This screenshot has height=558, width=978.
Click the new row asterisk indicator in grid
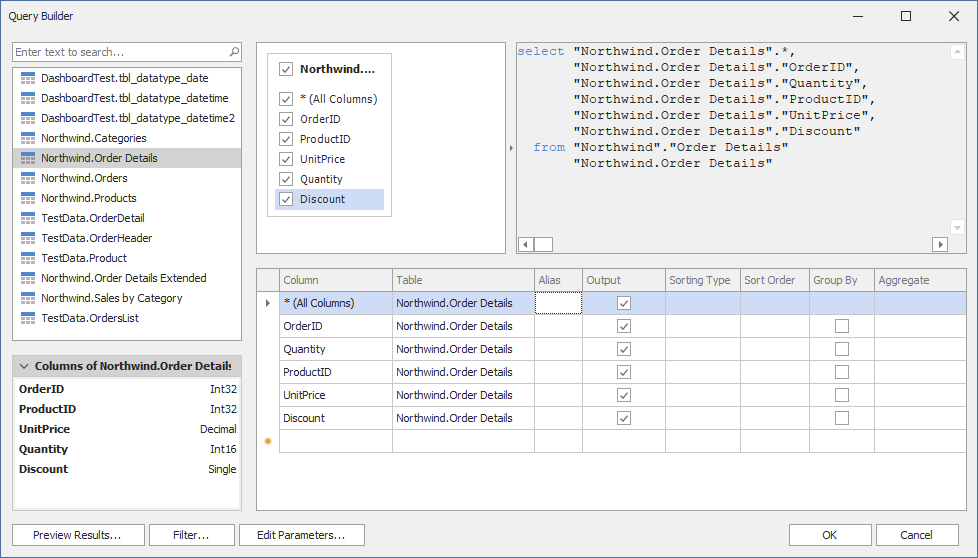coord(268,441)
